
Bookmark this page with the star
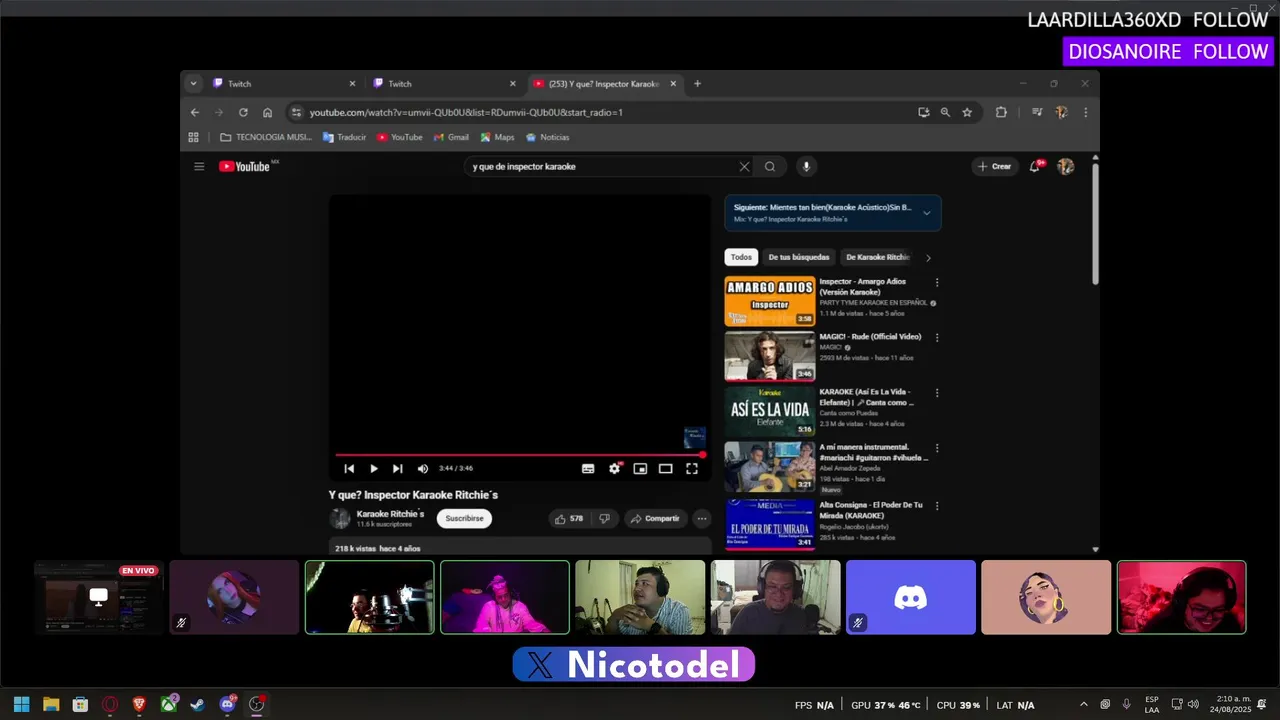[967, 113]
